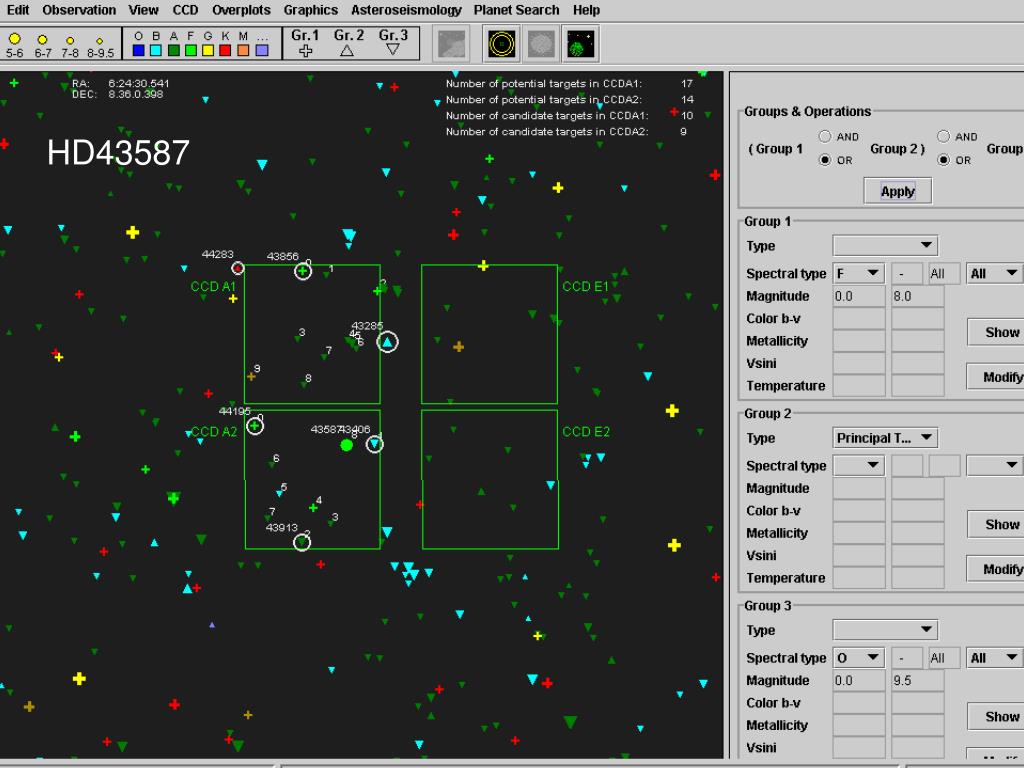The width and height of the screenshot is (1024, 768).
Task: Click Group 1 Temperature minimum field
Action: tap(859, 385)
